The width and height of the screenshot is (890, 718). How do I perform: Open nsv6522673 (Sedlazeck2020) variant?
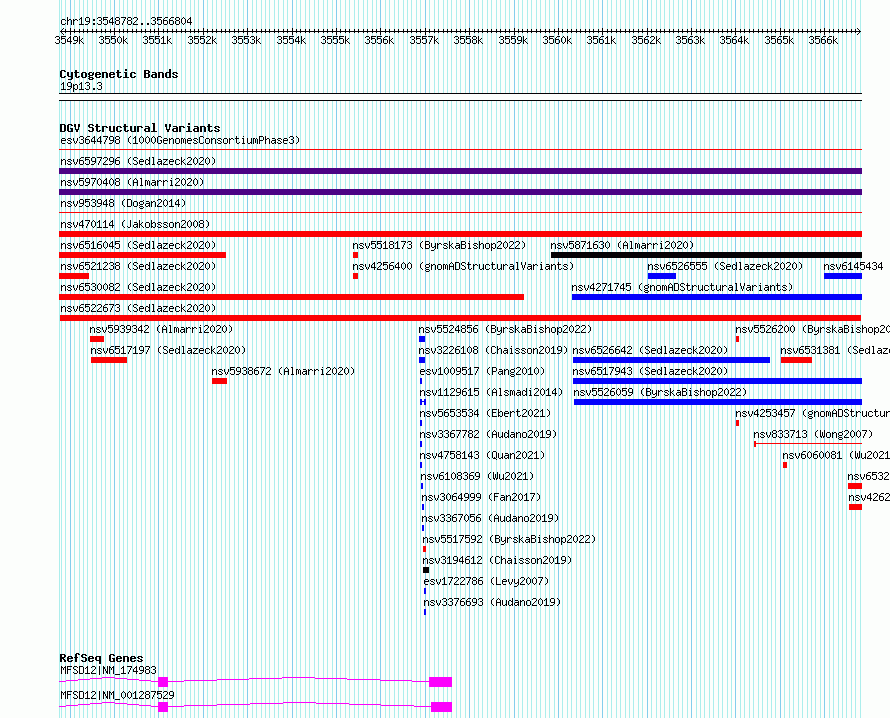click(138, 308)
